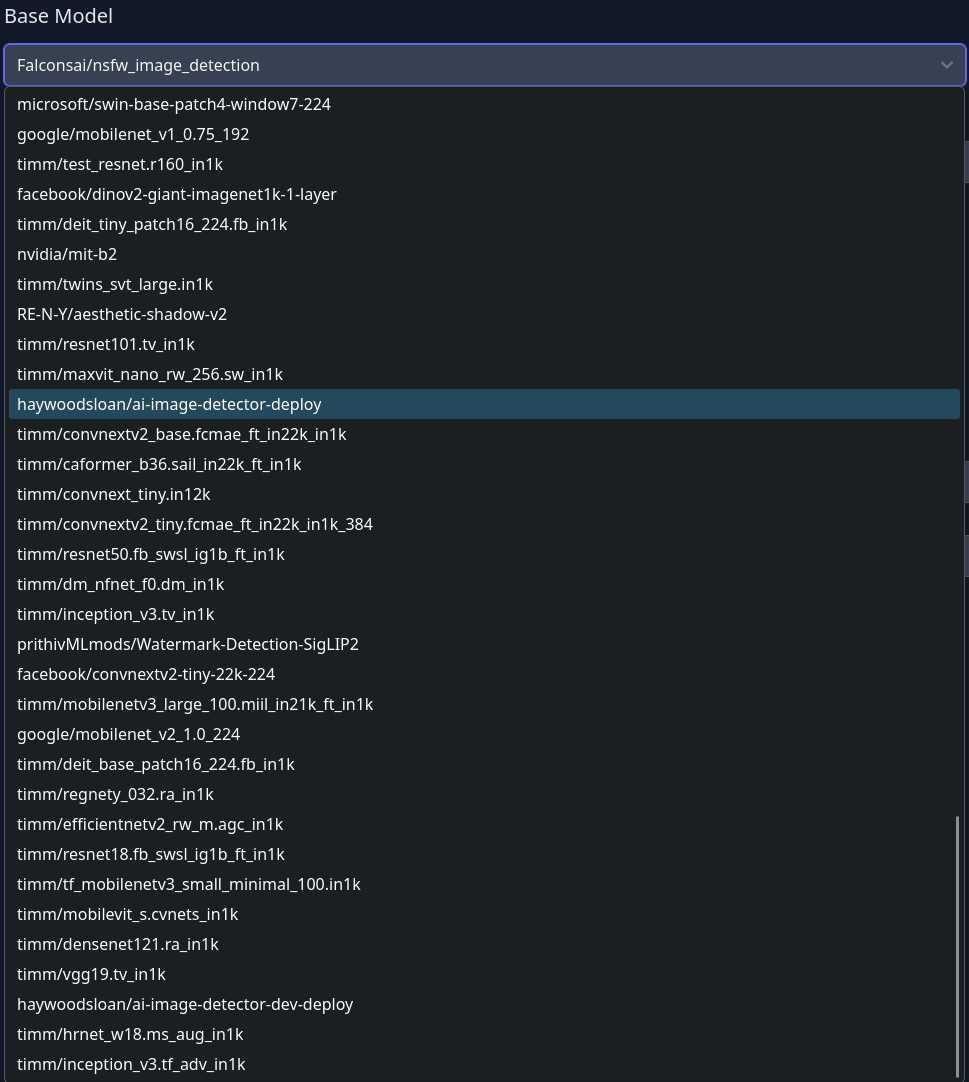Pick highlighted haywoodsloan/ai-image-detector-deploy option
This screenshot has height=1082, width=969.
[484, 404]
